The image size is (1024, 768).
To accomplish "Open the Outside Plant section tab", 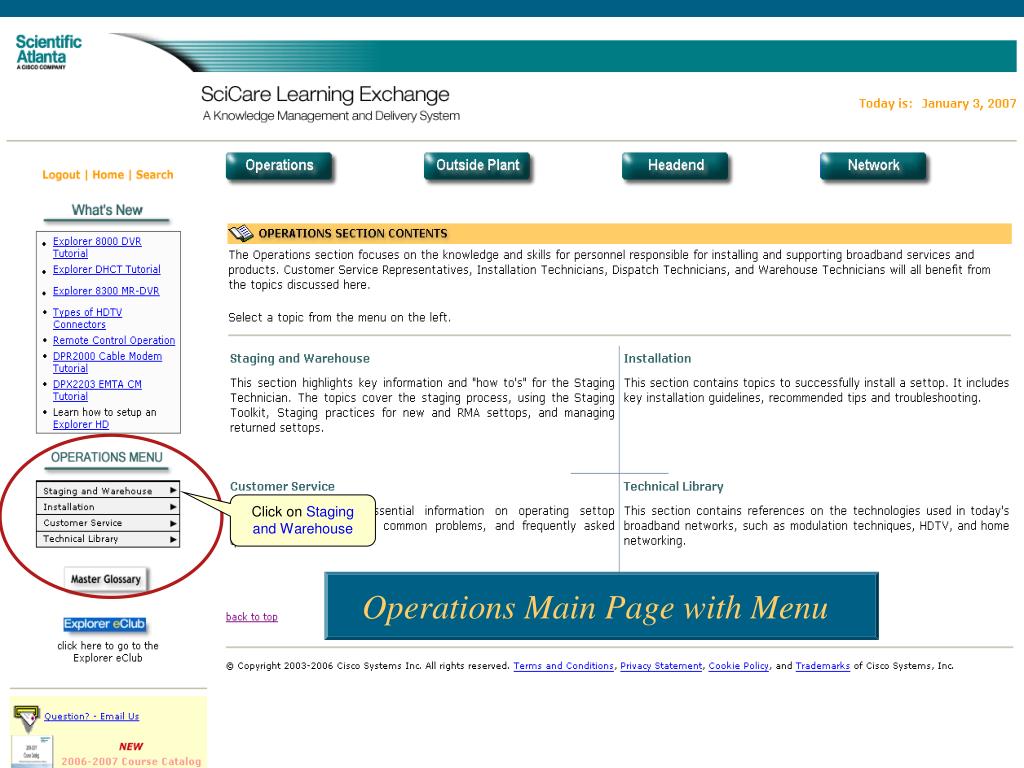I will (x=477, y=166).
